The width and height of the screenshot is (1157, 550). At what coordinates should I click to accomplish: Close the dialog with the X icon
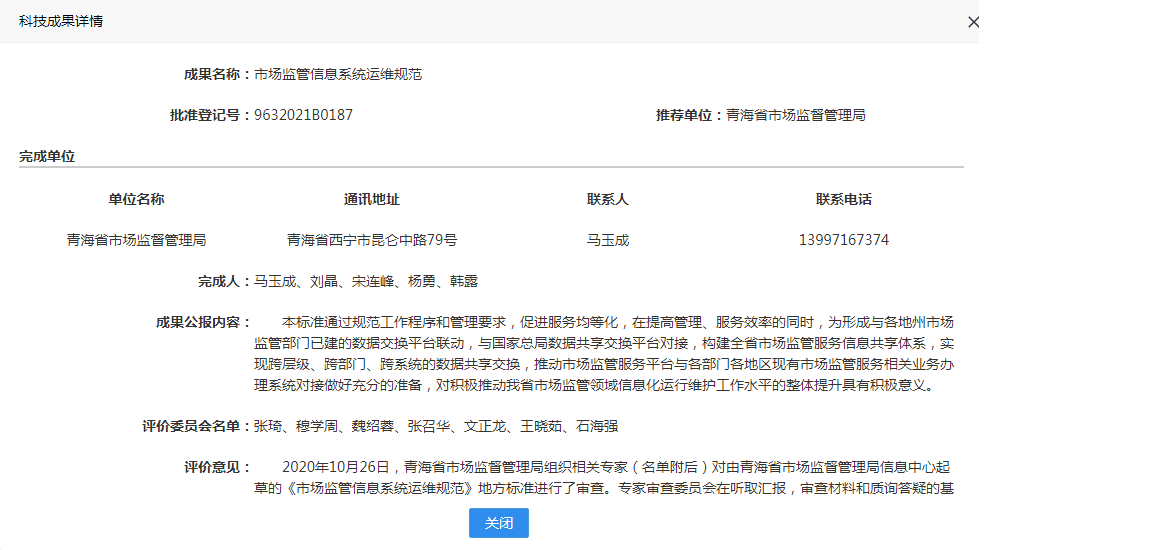973,22
